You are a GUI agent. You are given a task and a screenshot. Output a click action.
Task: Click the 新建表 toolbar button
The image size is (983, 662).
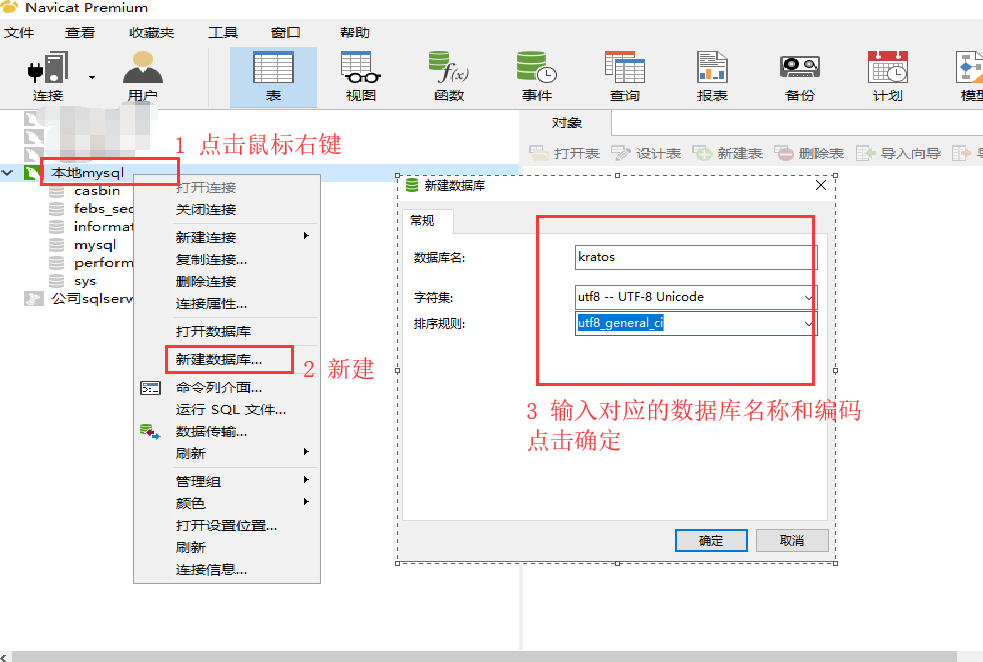[727, 153]
